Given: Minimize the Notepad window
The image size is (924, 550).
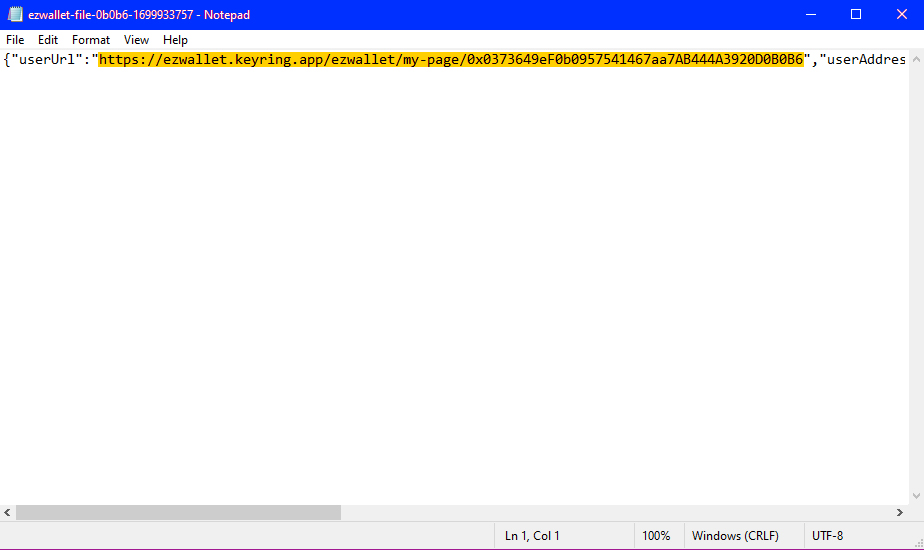Looking at the screenshot, I should coord(809,15).
